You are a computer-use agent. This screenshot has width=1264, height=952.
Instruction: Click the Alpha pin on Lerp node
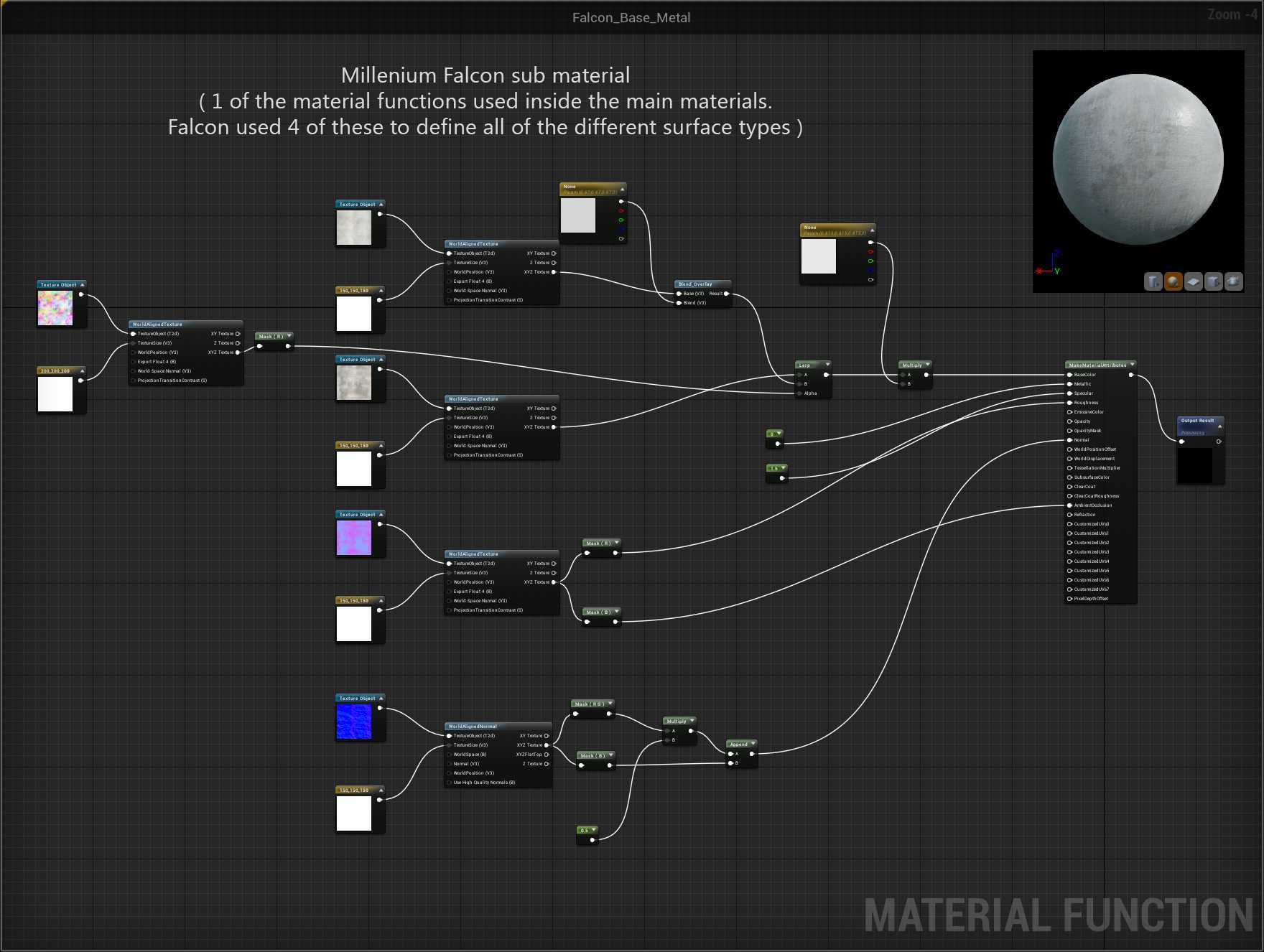coord(799,393)
